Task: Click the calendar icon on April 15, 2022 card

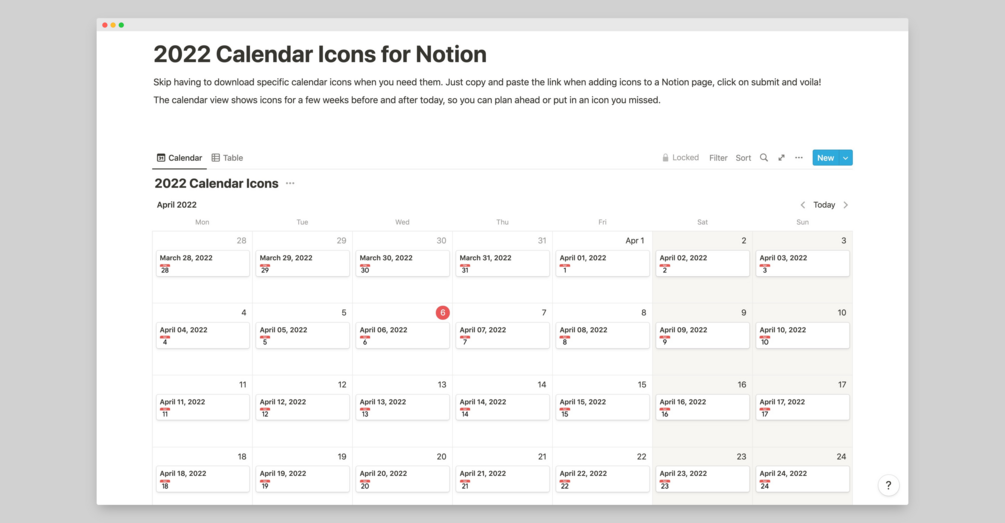Action: [x=565, y=413]
